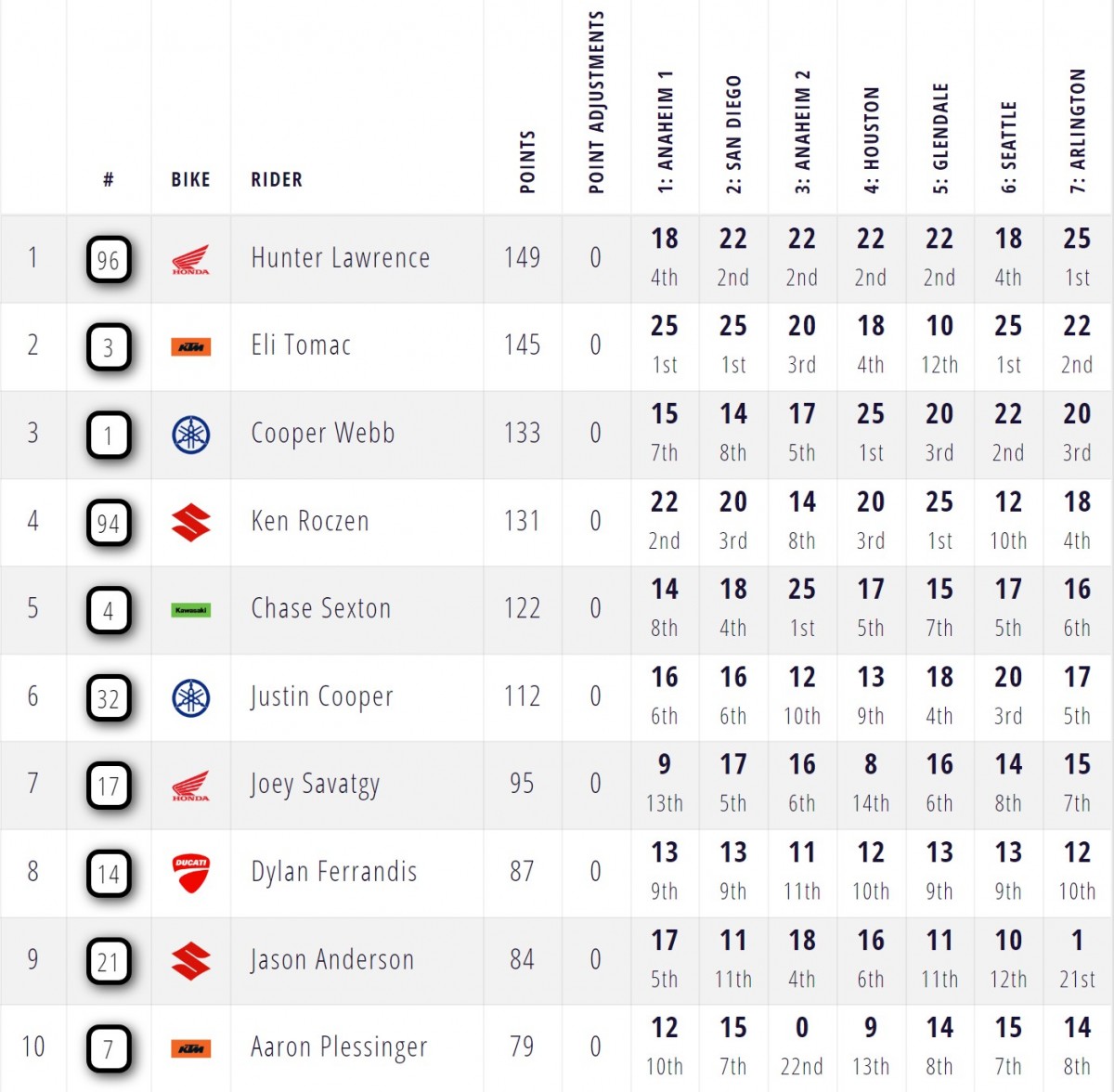This screenshot has width=1114, height=1092.
Task: Click Ducati logo next to Dylan Ferrandis
Action: pyautogui.click(x=190, y=874)
